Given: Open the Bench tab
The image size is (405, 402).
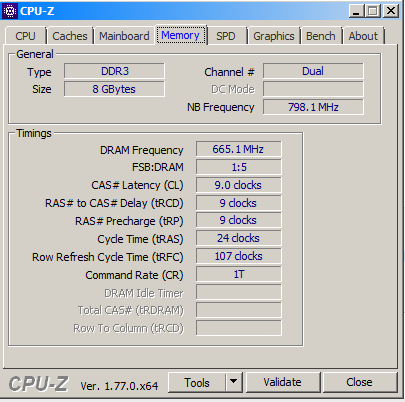Looking at the screenshot, I should pyautogui.click(x=321, y=36).
